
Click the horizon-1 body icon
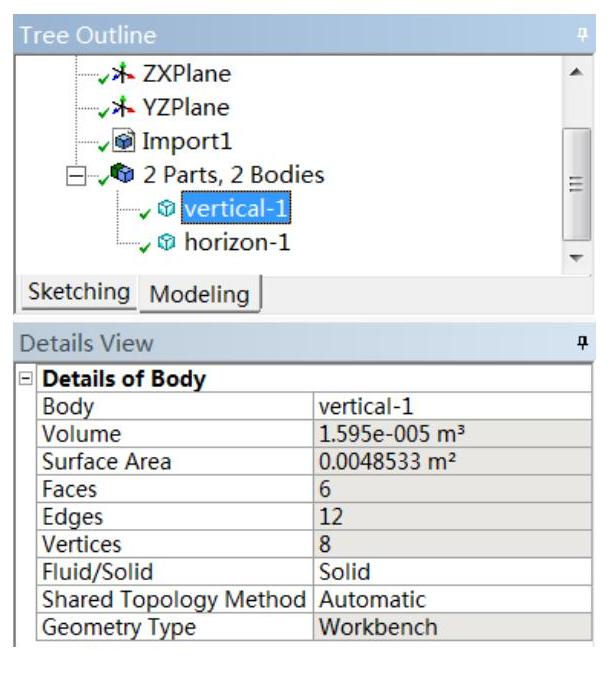pyautogui.click(x=168, y=242)
